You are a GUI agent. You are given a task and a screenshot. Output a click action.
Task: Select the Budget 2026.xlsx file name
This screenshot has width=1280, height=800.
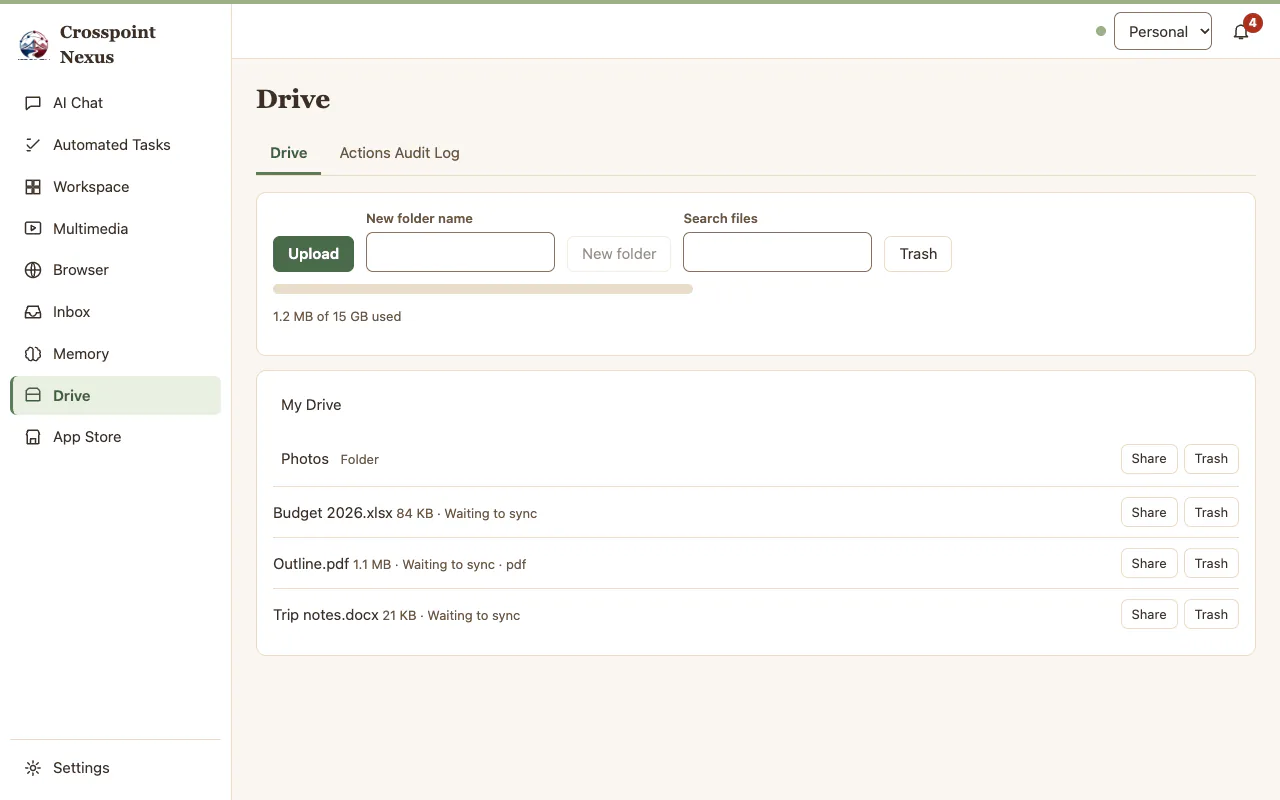[333, 513]
